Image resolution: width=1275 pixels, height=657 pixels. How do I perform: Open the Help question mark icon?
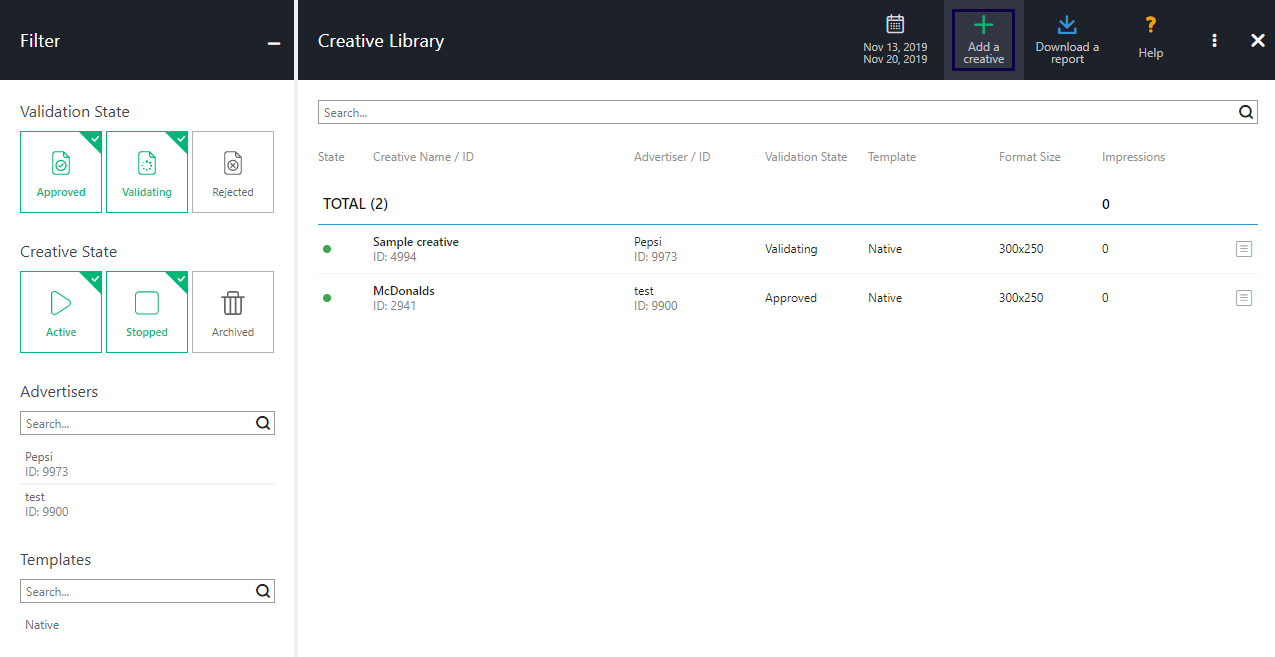point(1150,27)
